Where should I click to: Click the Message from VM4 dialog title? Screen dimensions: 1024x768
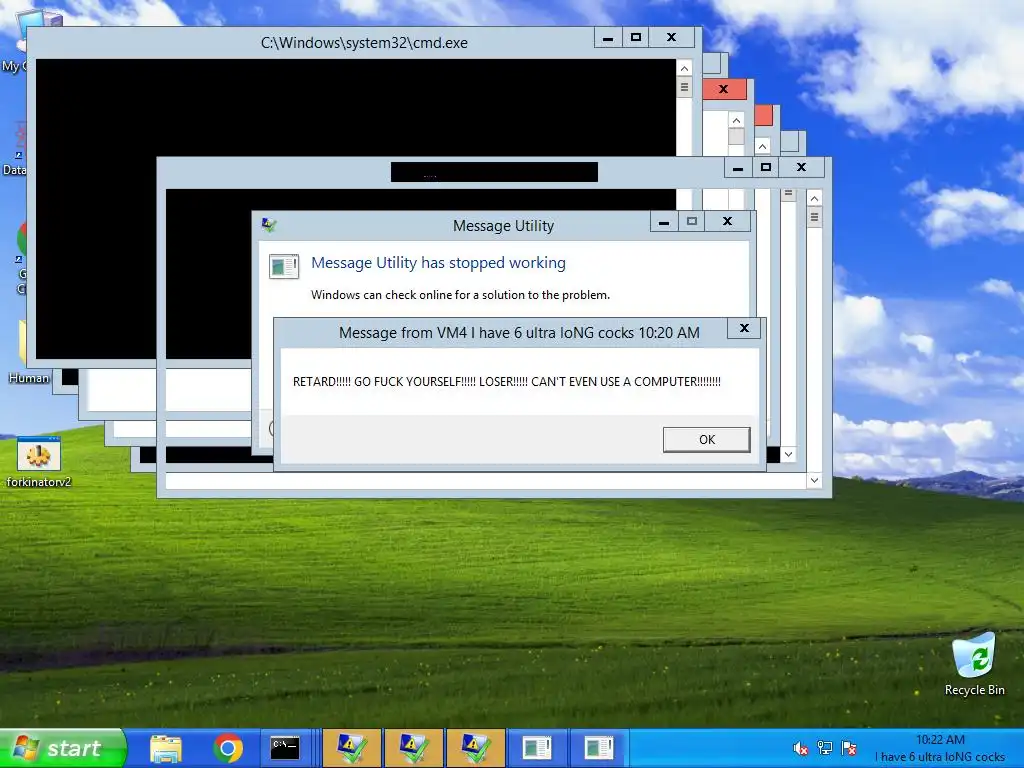click(519, 332)
